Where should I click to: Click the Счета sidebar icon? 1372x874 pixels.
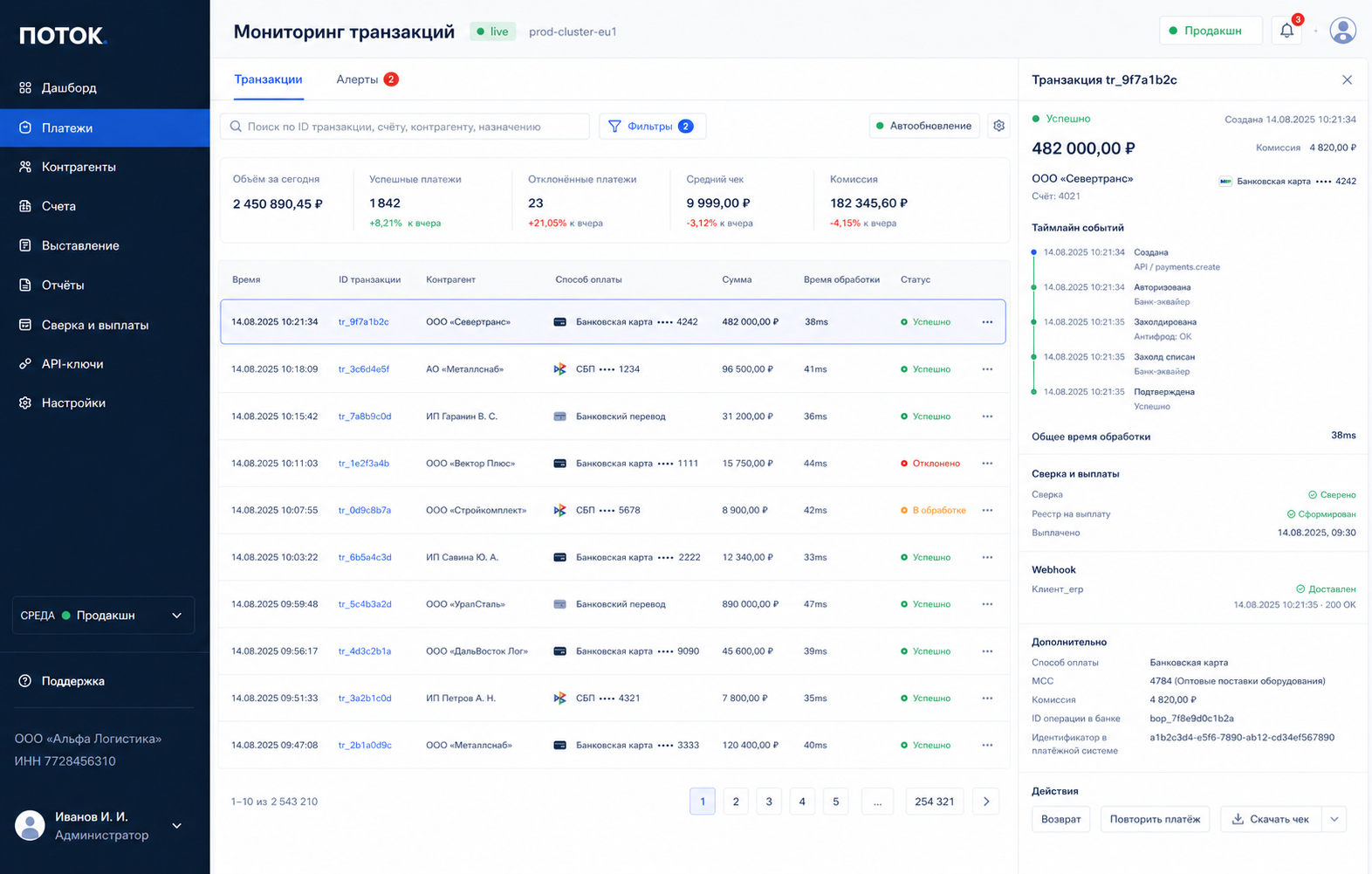click(x=25, y=206)
